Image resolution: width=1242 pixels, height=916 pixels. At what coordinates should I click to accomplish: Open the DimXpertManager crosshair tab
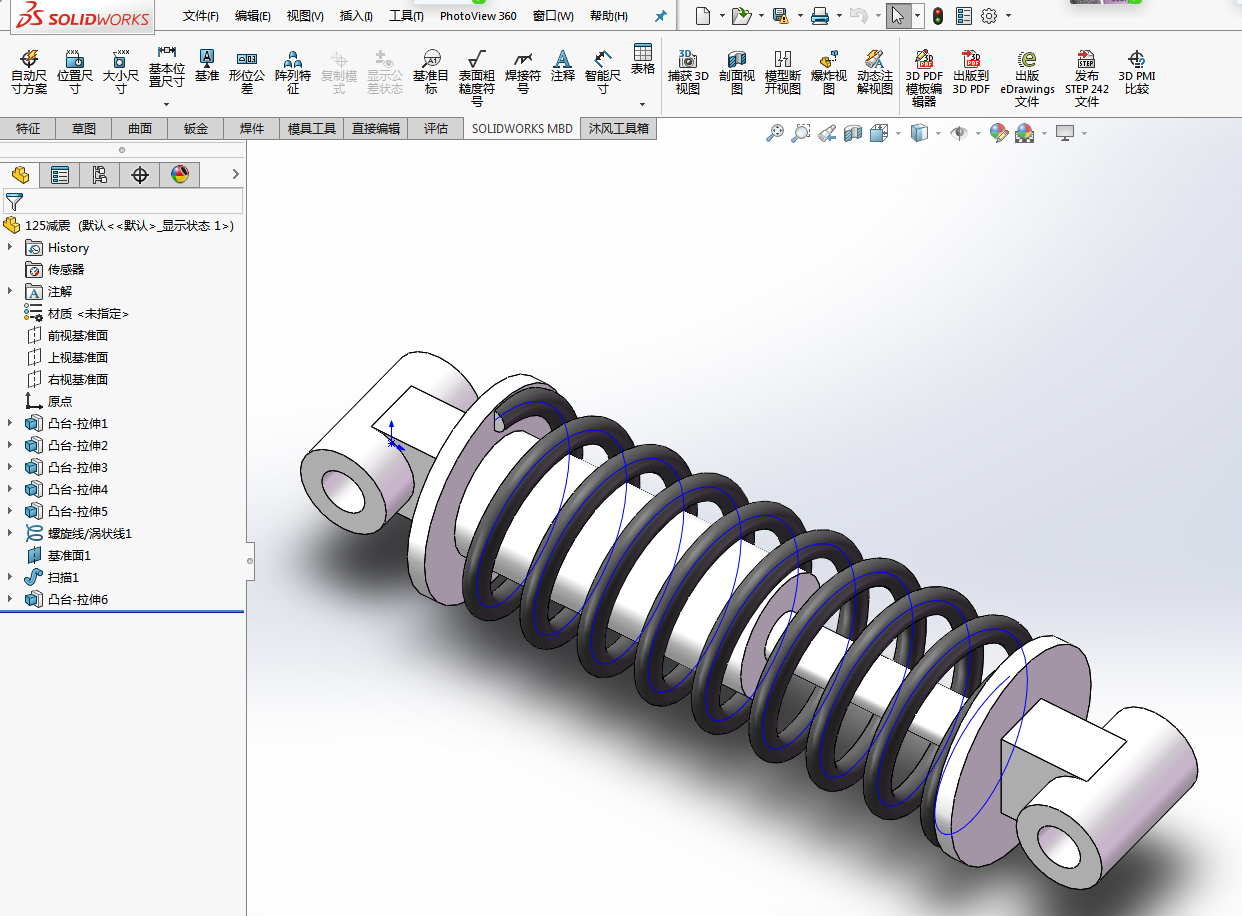[140, 175]
